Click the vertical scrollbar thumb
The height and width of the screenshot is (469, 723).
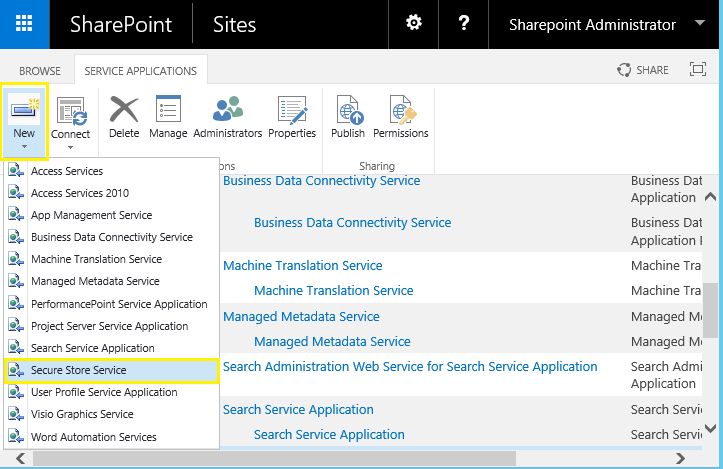click(711, 311)
